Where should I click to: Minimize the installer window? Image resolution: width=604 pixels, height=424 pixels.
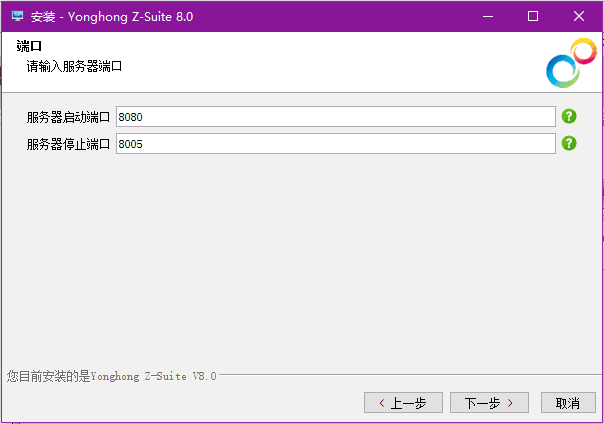tap(488, 16)
